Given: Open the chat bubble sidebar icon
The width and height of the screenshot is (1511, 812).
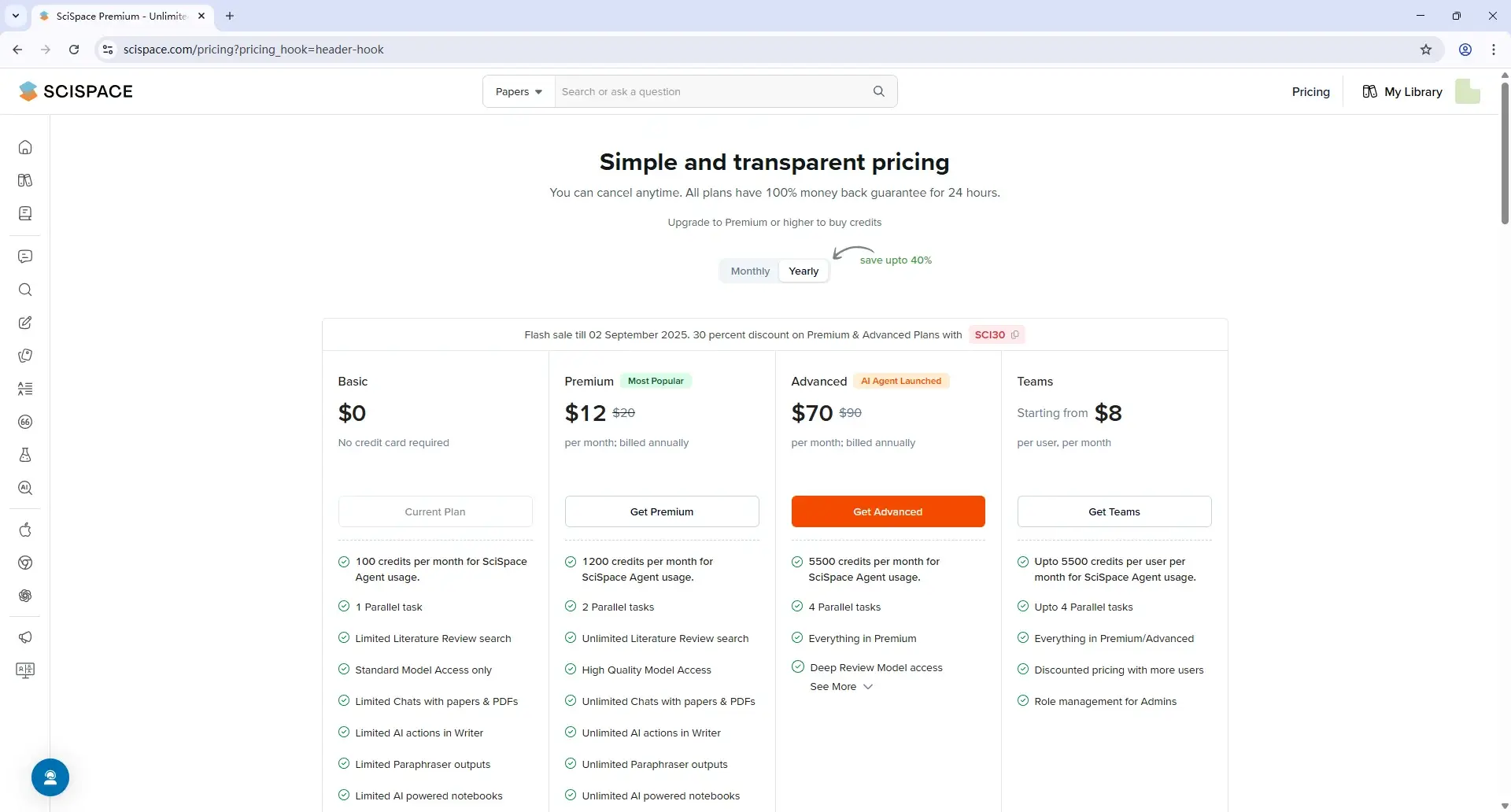Looking at the screenshot, I should click(25, 257).
